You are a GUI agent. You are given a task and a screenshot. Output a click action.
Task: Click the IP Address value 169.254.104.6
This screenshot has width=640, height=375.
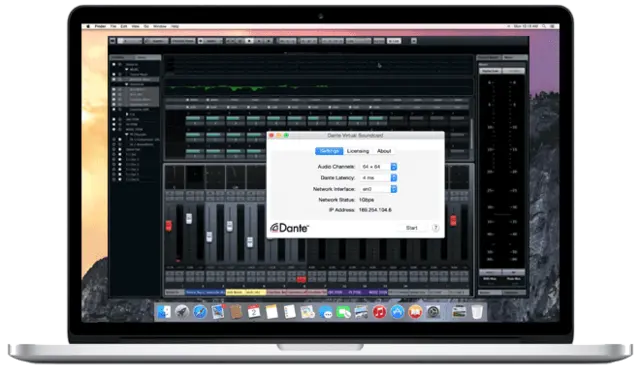(x=375, y=210)
